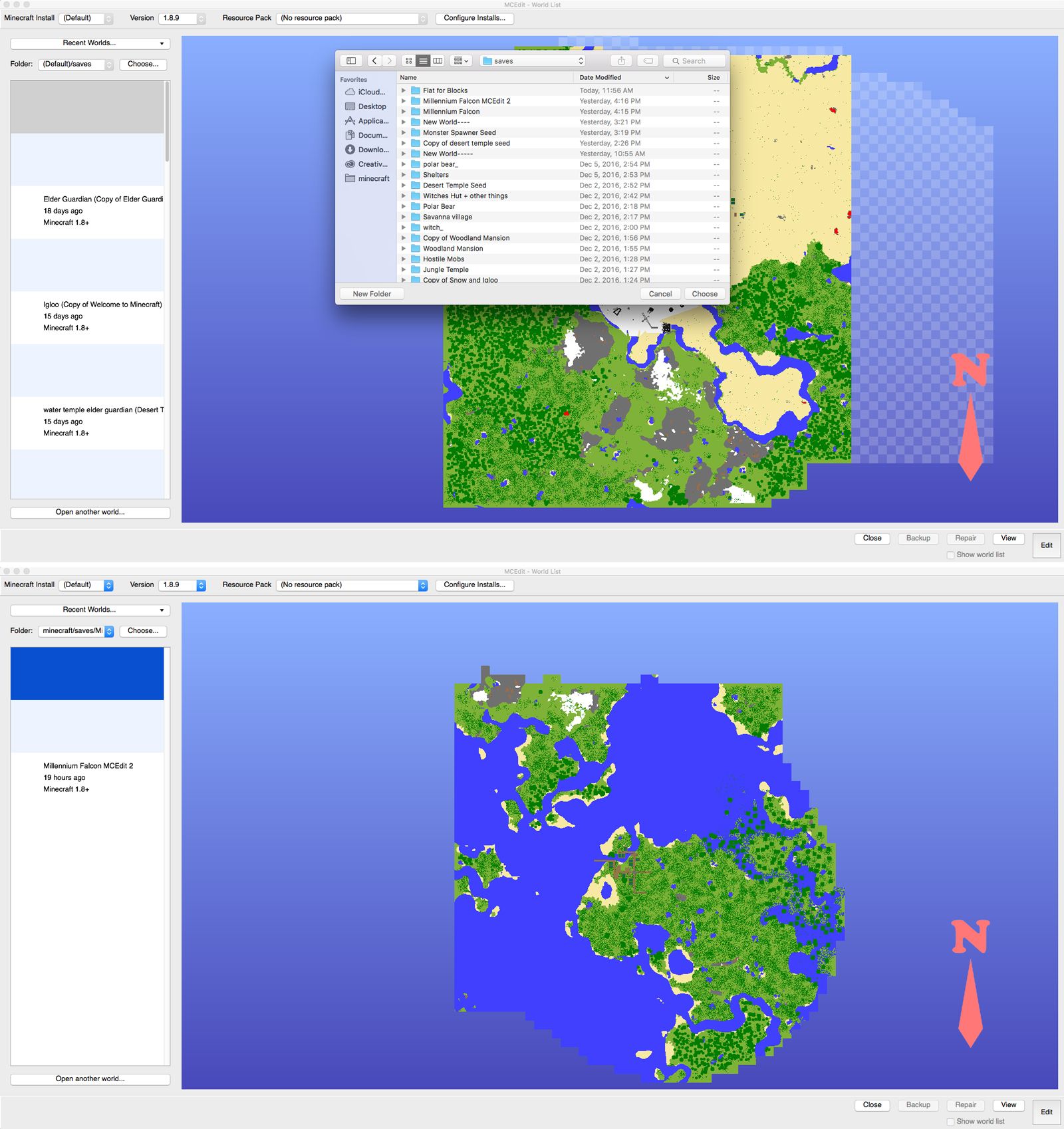
Task: Enable Show world list in the bottom MCEdit window
Action: pyautogui.click(x=950, y=1121)
